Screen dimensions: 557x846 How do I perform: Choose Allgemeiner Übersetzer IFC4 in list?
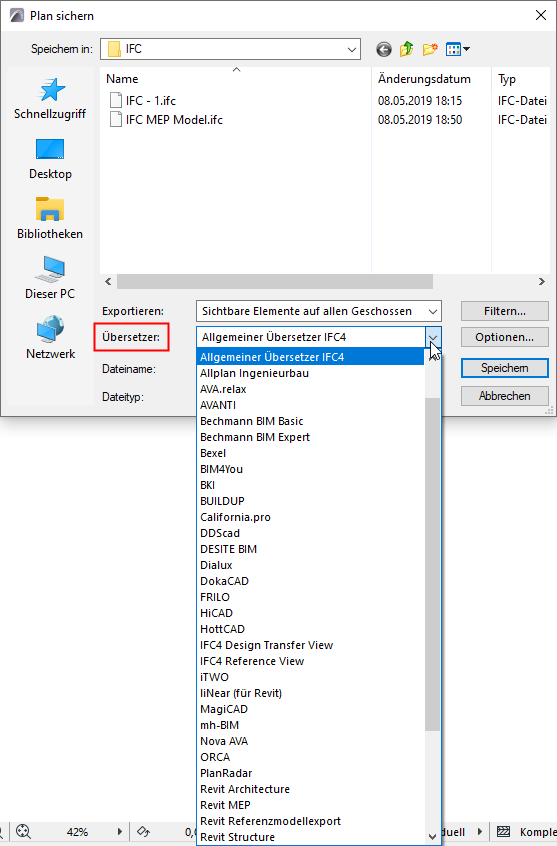pyautogui.click(x=311, y=357)
